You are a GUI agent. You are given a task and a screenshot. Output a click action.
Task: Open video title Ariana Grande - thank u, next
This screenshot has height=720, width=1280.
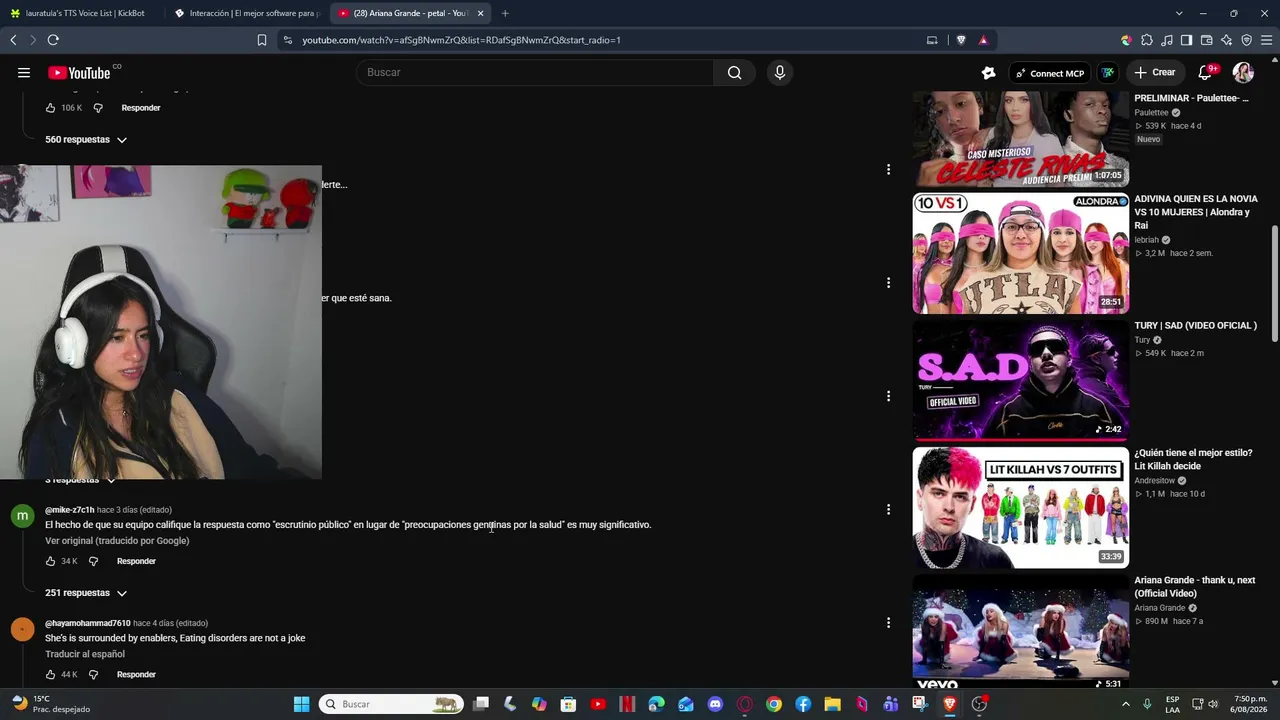click(x=1194, y=587)
